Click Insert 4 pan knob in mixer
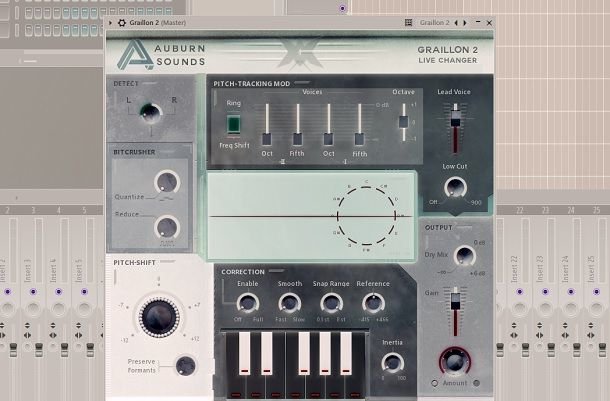This screenshot has width=610, height=401. [58, 309]
